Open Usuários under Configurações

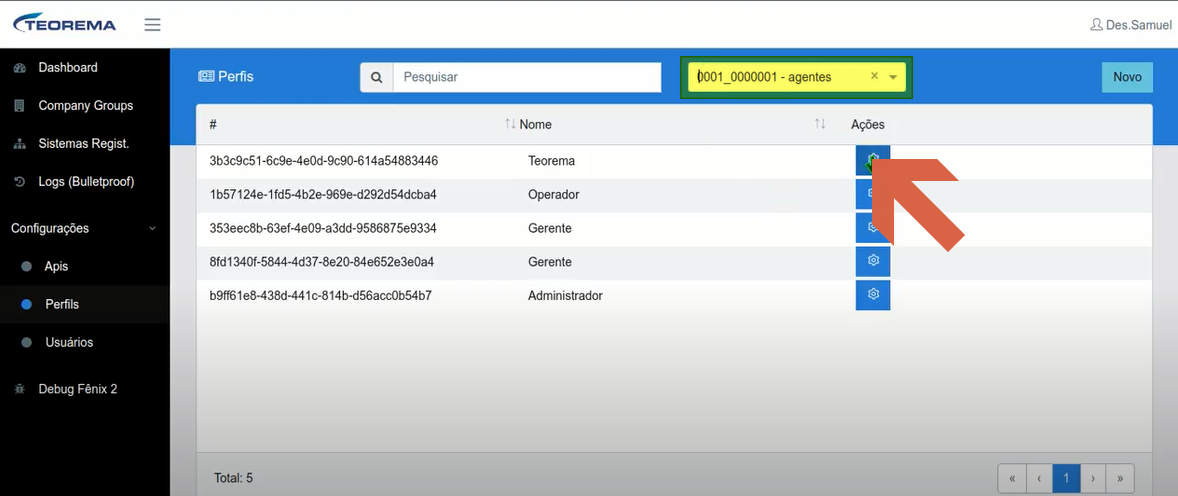(69, 343)
